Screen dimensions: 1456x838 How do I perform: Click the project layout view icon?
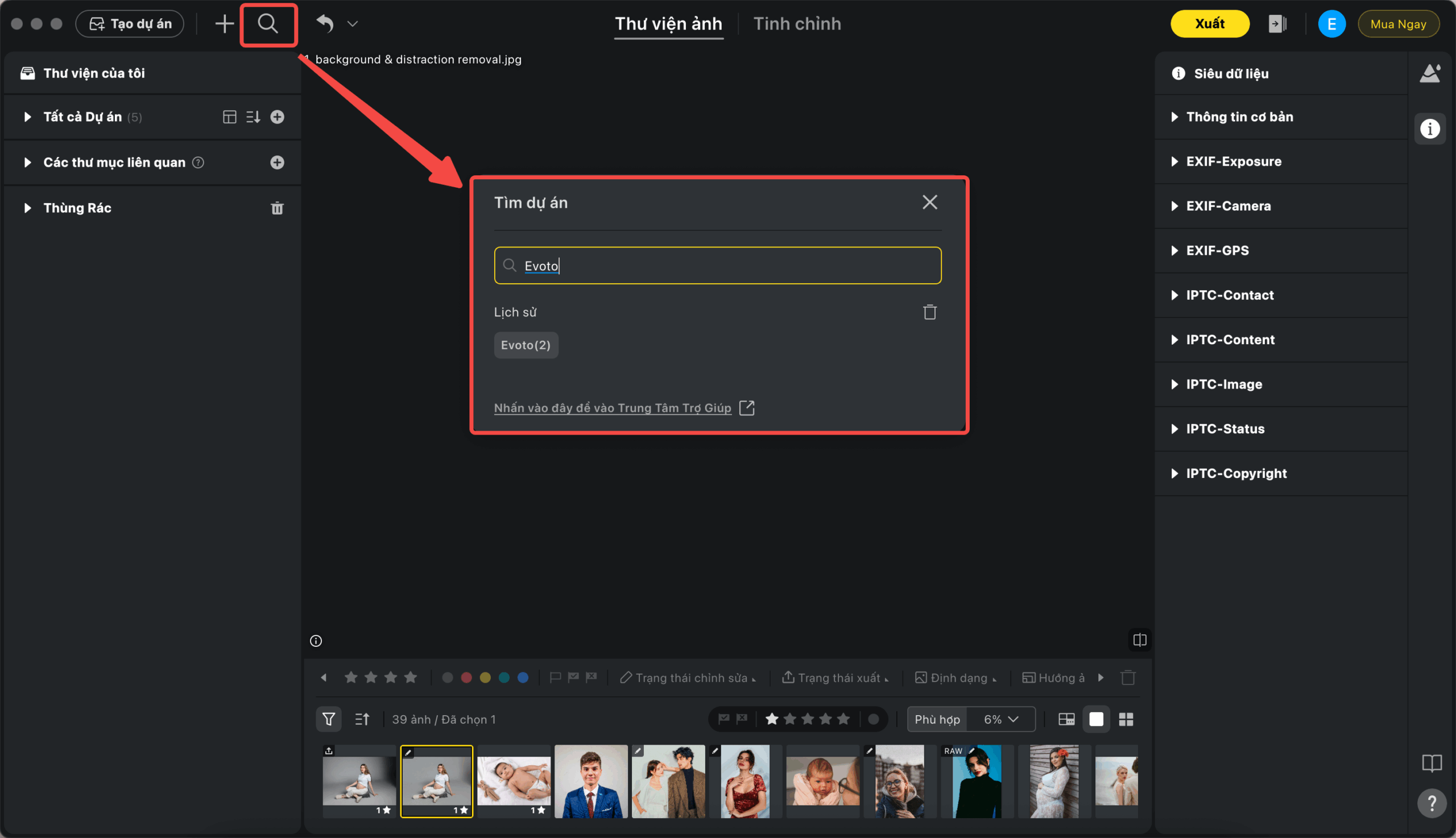pyautogui.click(x=230, y=117)
